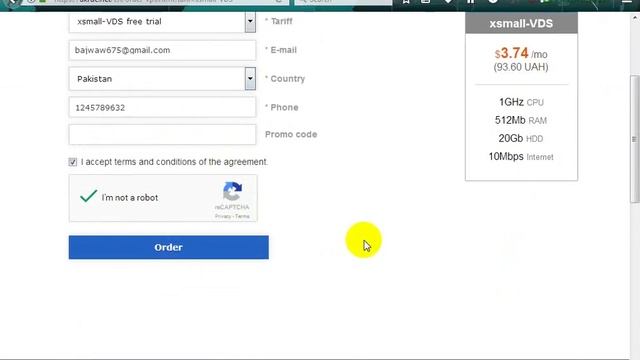The height and width of the screenshot is (360, 640).
Task: Click the xsmall-VDS plan header
Action: [x=521, y=23]
